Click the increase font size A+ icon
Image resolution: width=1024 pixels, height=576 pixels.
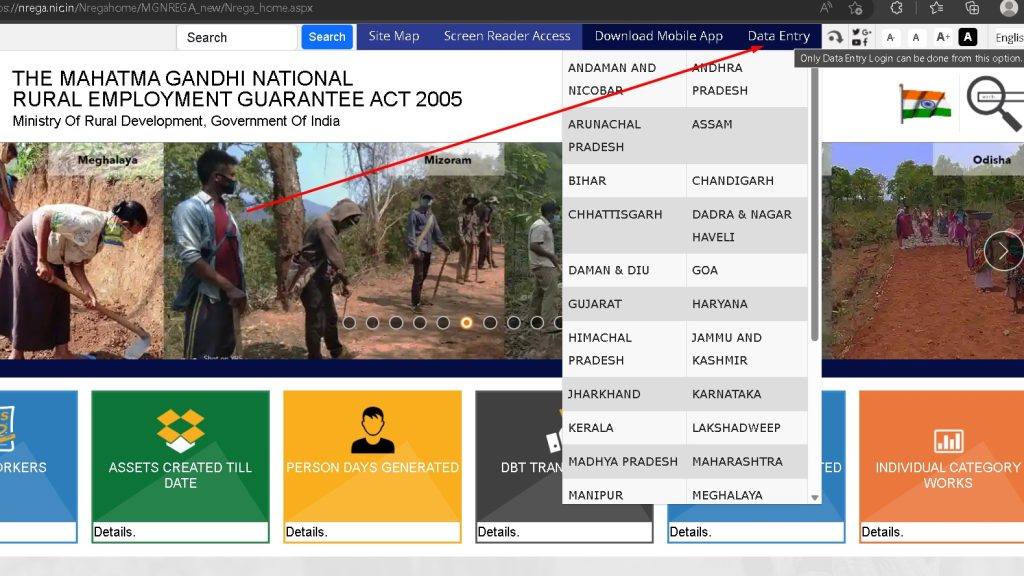pyautogui.click(x=942, y=37)
